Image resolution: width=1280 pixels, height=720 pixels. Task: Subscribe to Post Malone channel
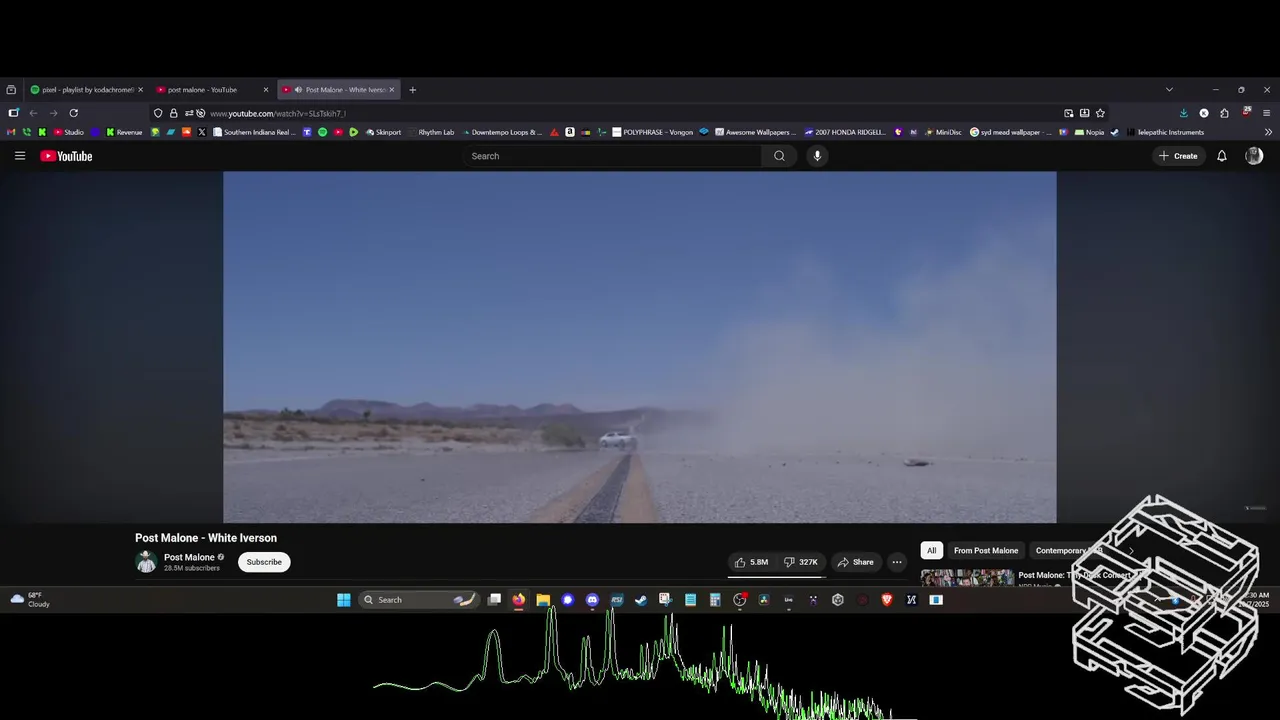264,562
